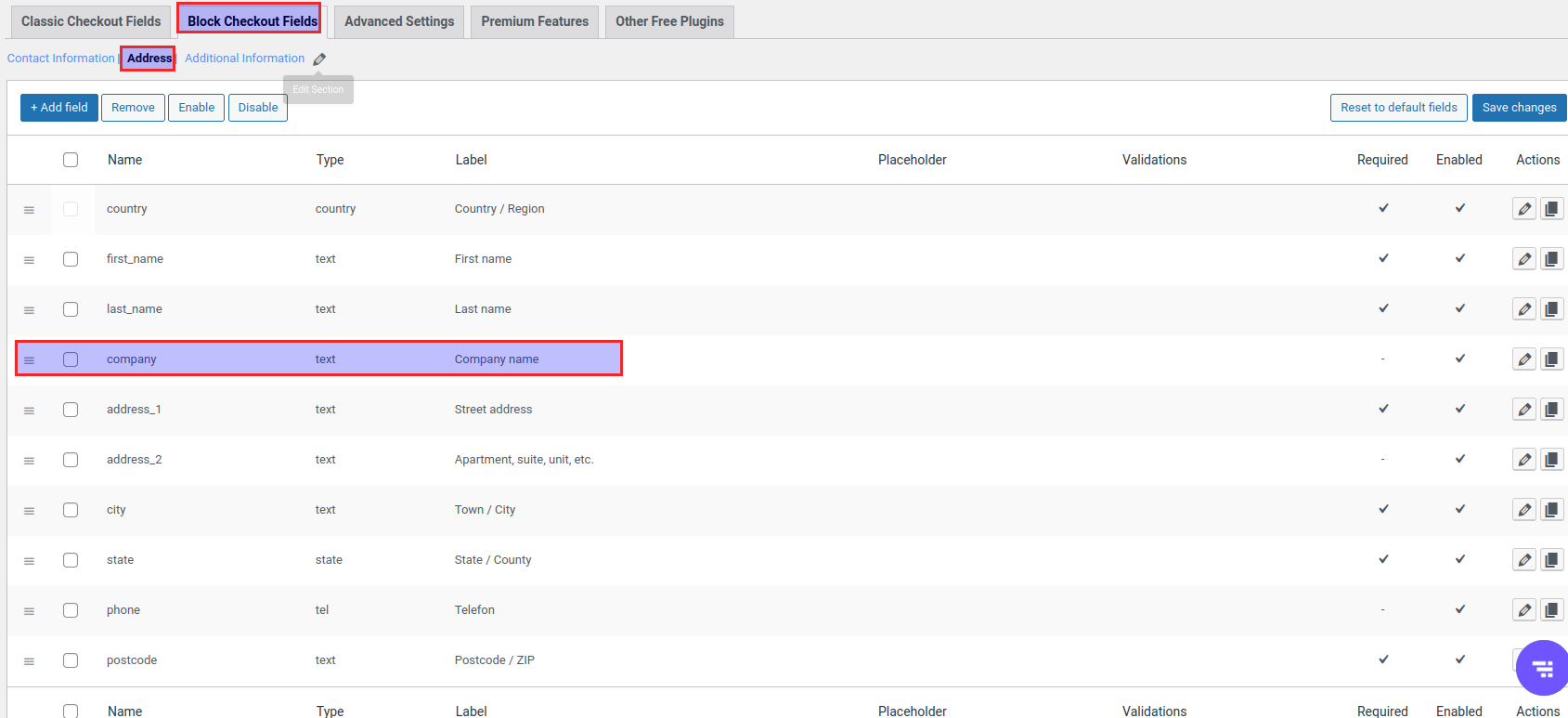Duplicate the state field with copy icon
The width and height of the screenshot is (1568, 718).
[x=1551, y=560]
